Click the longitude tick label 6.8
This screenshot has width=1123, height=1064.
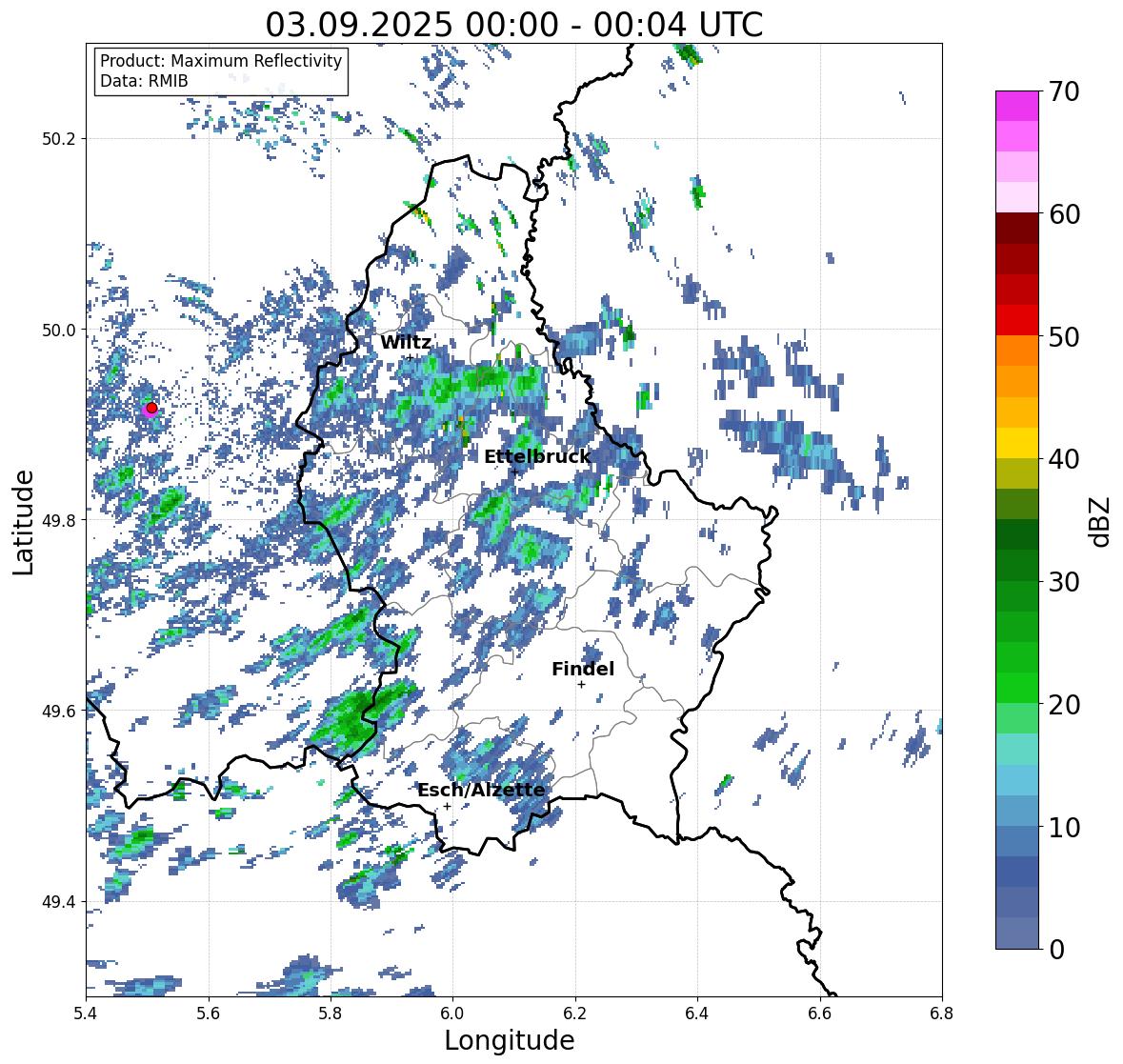(942, 1014)
